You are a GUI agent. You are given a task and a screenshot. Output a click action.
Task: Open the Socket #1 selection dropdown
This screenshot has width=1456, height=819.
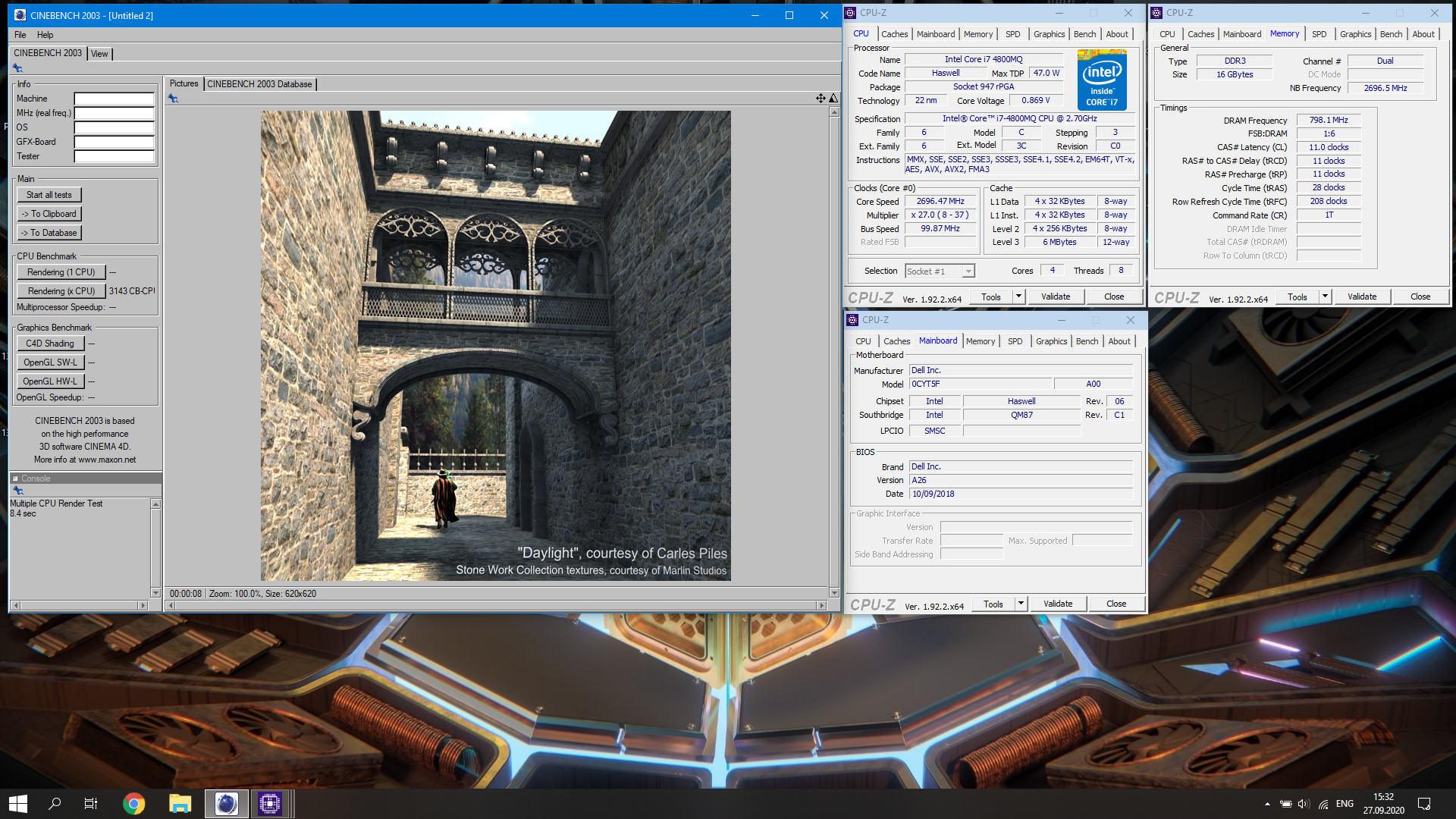tap(968, 271)
